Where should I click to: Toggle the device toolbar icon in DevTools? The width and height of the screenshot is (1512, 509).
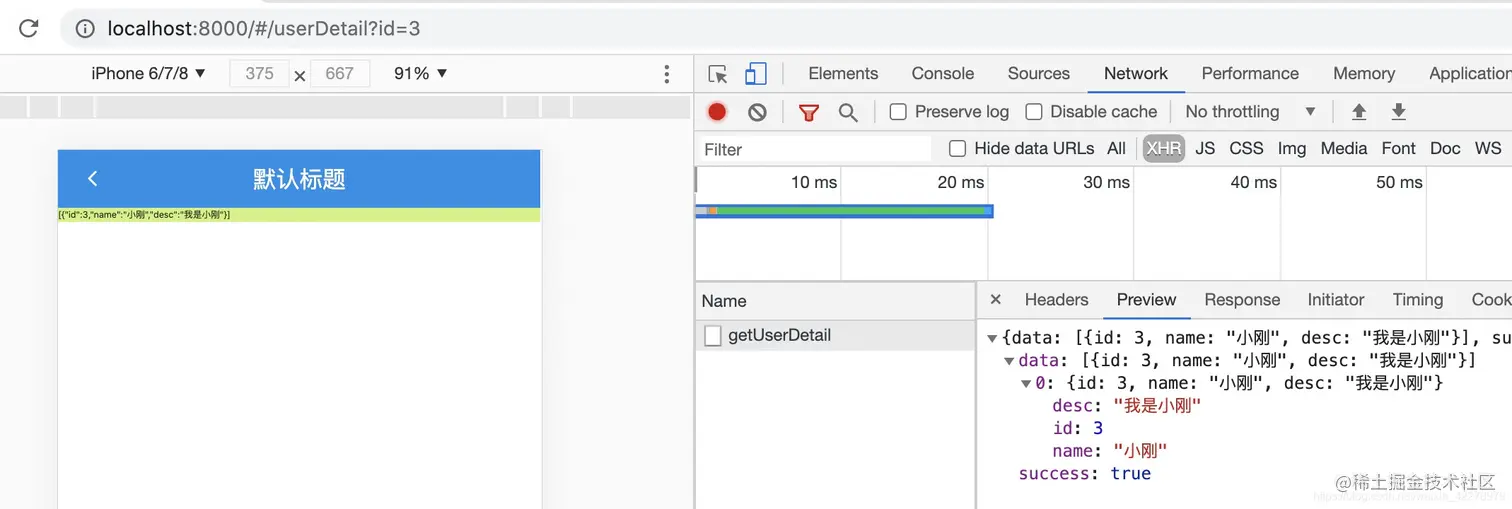coord(756,74)
